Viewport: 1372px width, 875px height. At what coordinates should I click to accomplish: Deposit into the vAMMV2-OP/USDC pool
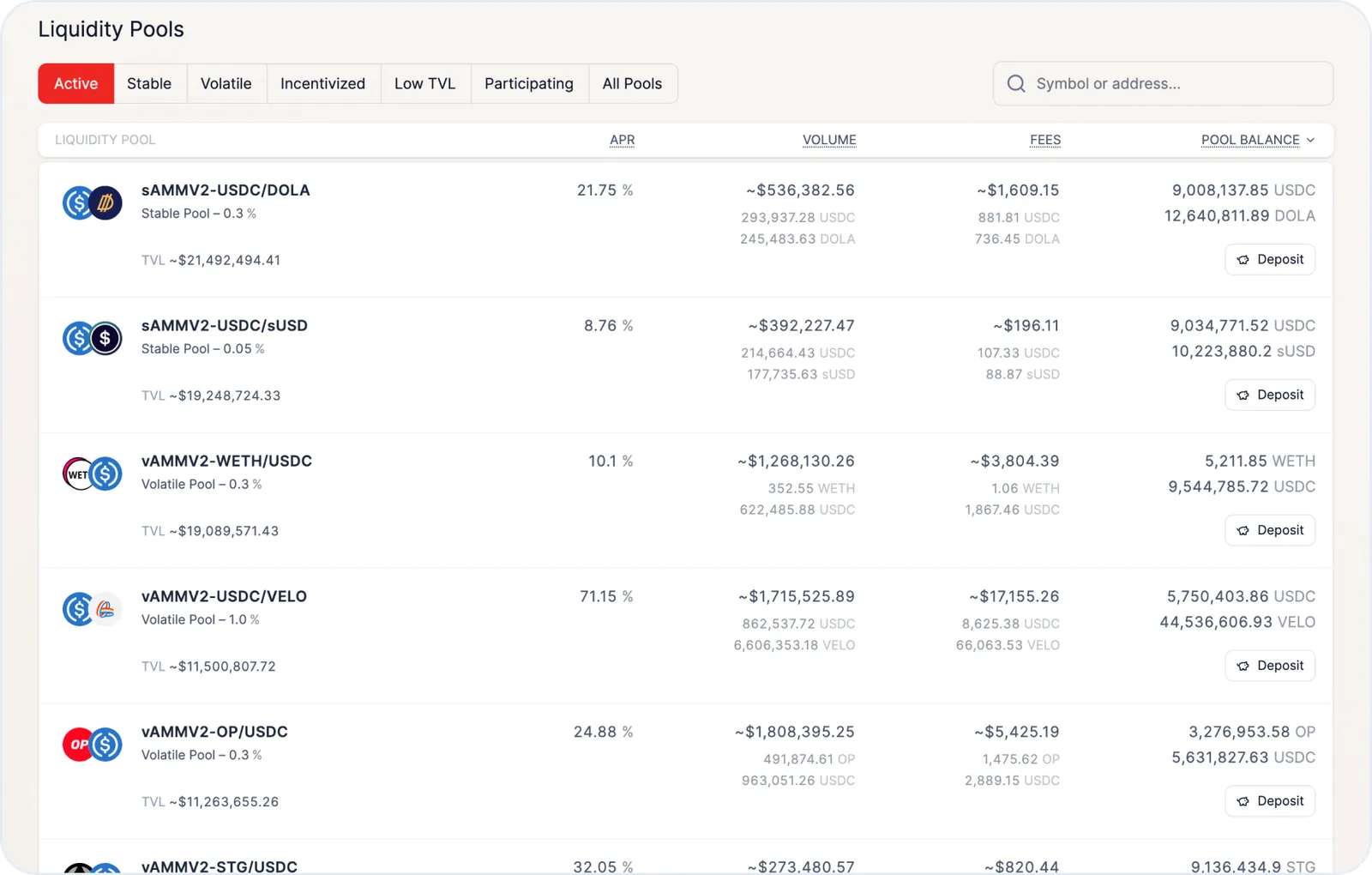(1270, 801)
